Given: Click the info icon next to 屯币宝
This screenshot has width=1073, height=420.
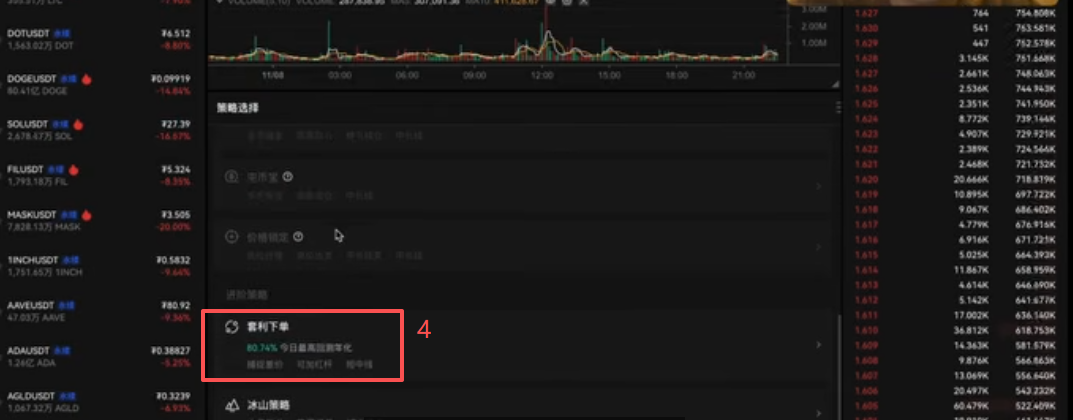Looking at the screenshot, I should coord(287,176).
